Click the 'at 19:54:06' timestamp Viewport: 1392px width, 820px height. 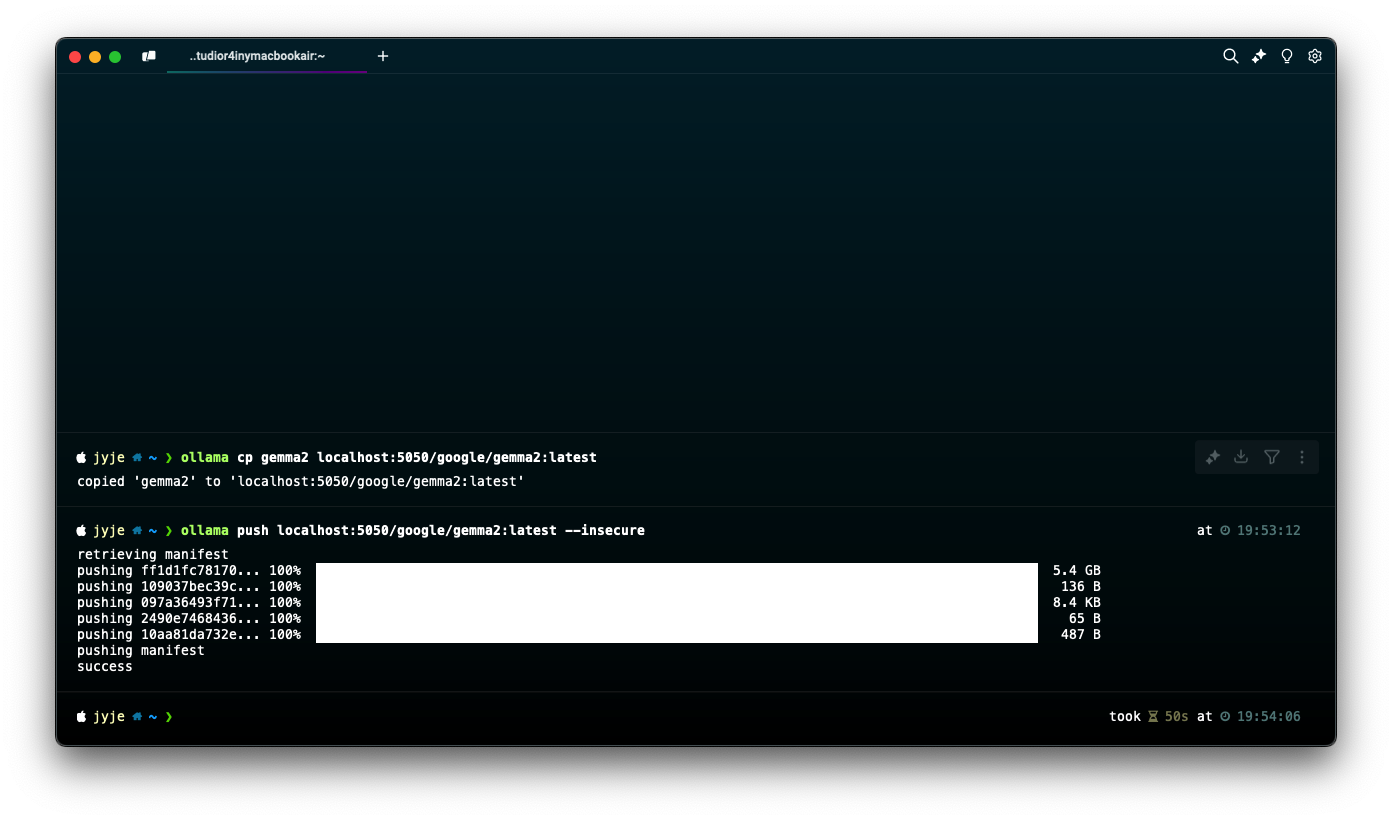point(1249,717)
